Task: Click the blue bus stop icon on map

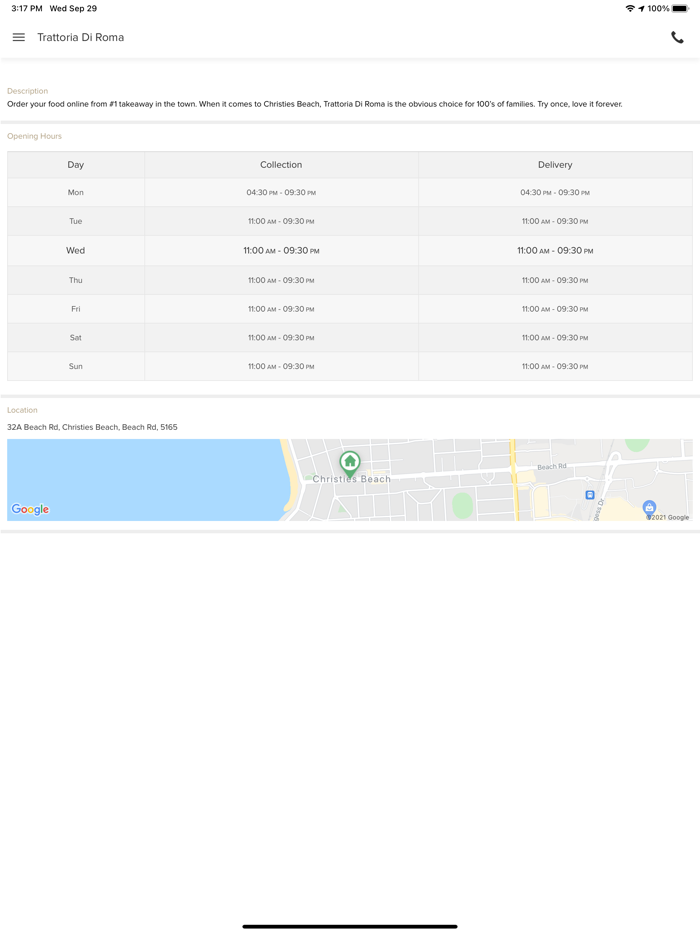Action: [x=590, y=495]
